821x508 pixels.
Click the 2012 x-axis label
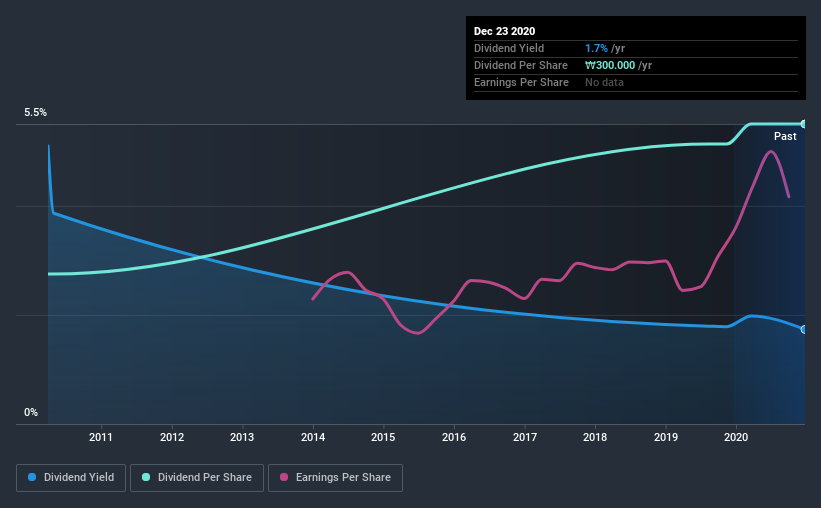point(172,437)
